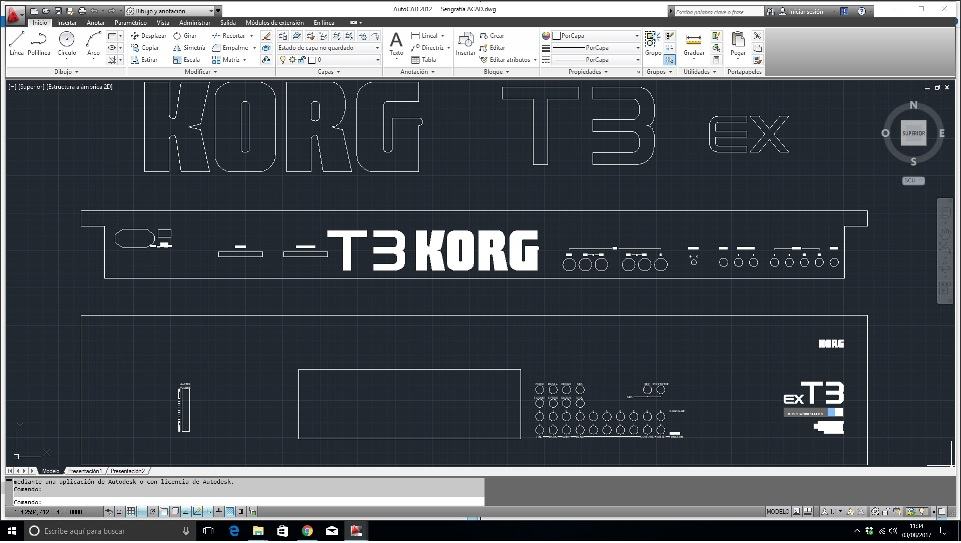961x543 pixels.
Task: Open the 'Estado de capa no guardado' dropdown
Action: click(329, 48)
